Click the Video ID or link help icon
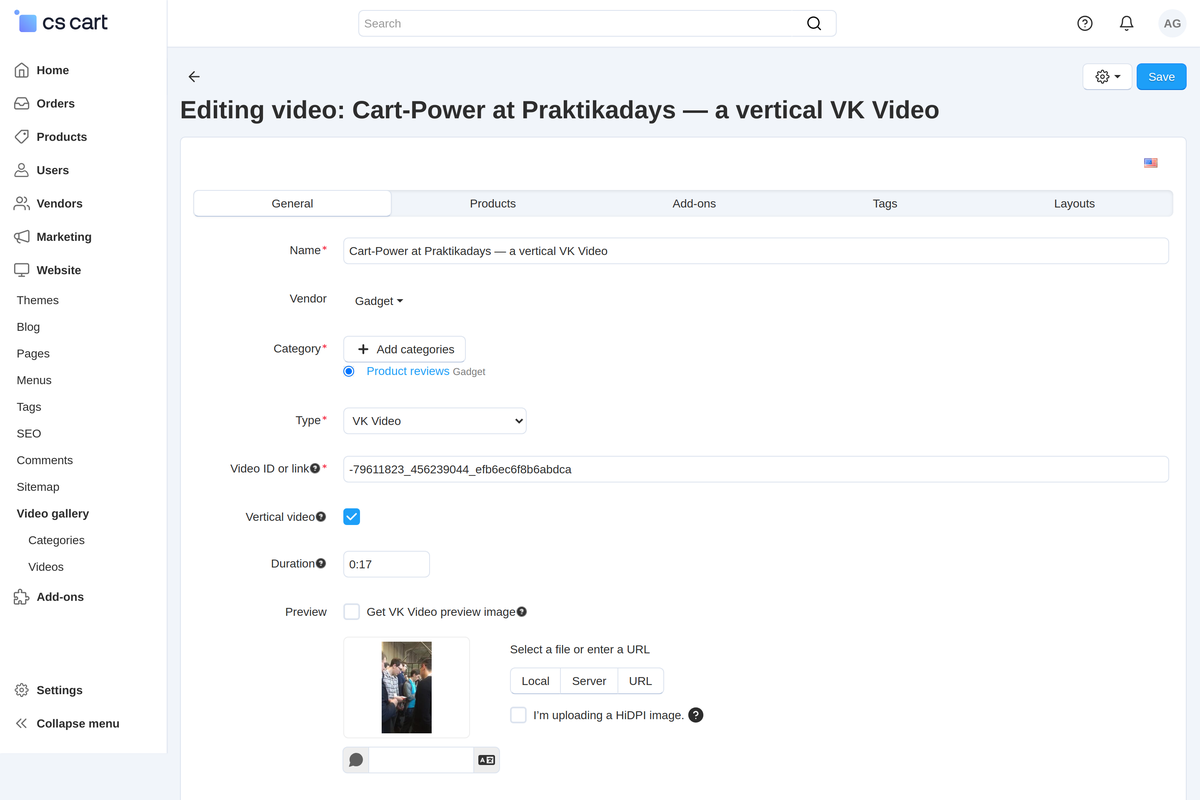Viewport: 1200px width, 800px height. click(x=315, y=468)
